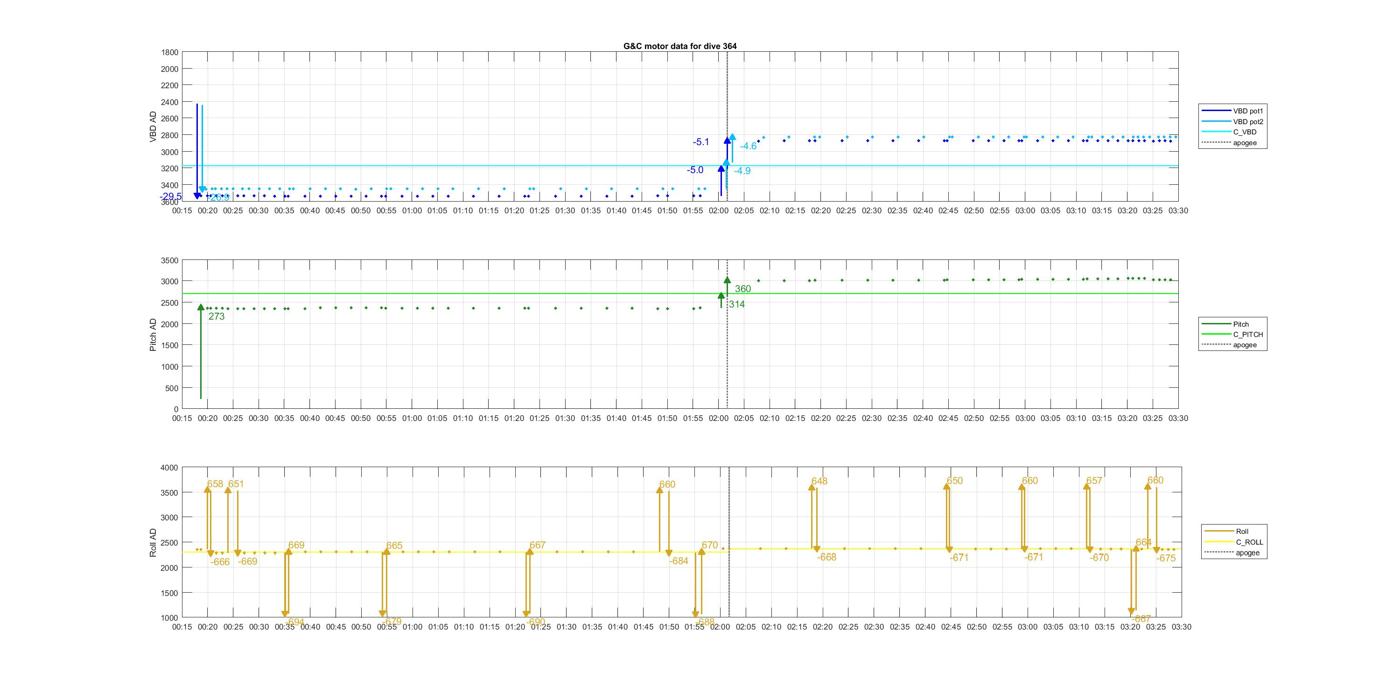Click the '-670' roll annotation
Image resolution: width=1400 pixels, height=693 pixels.
(1099, 558)
